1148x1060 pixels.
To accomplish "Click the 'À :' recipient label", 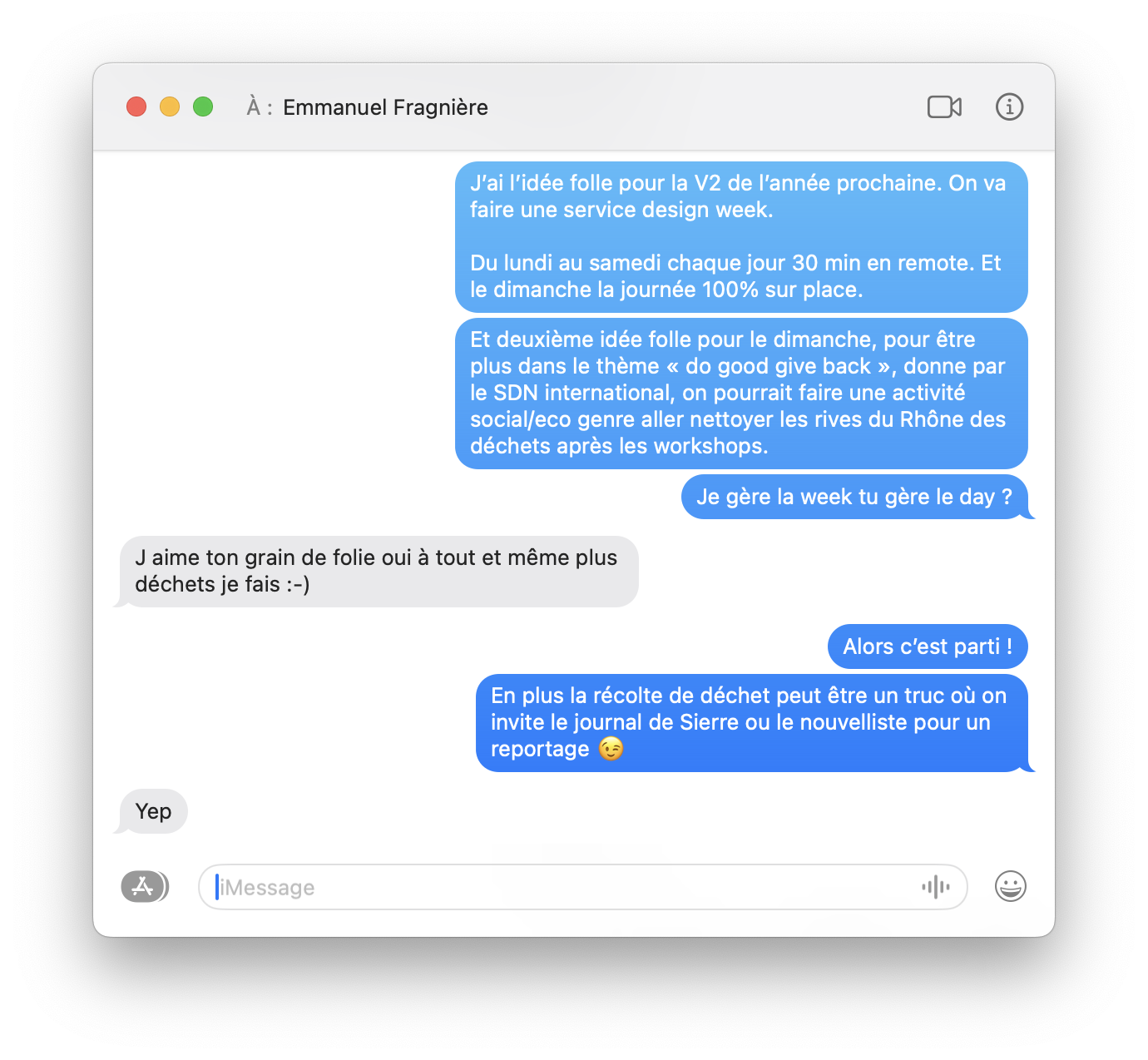I will (x=260, y=107).
